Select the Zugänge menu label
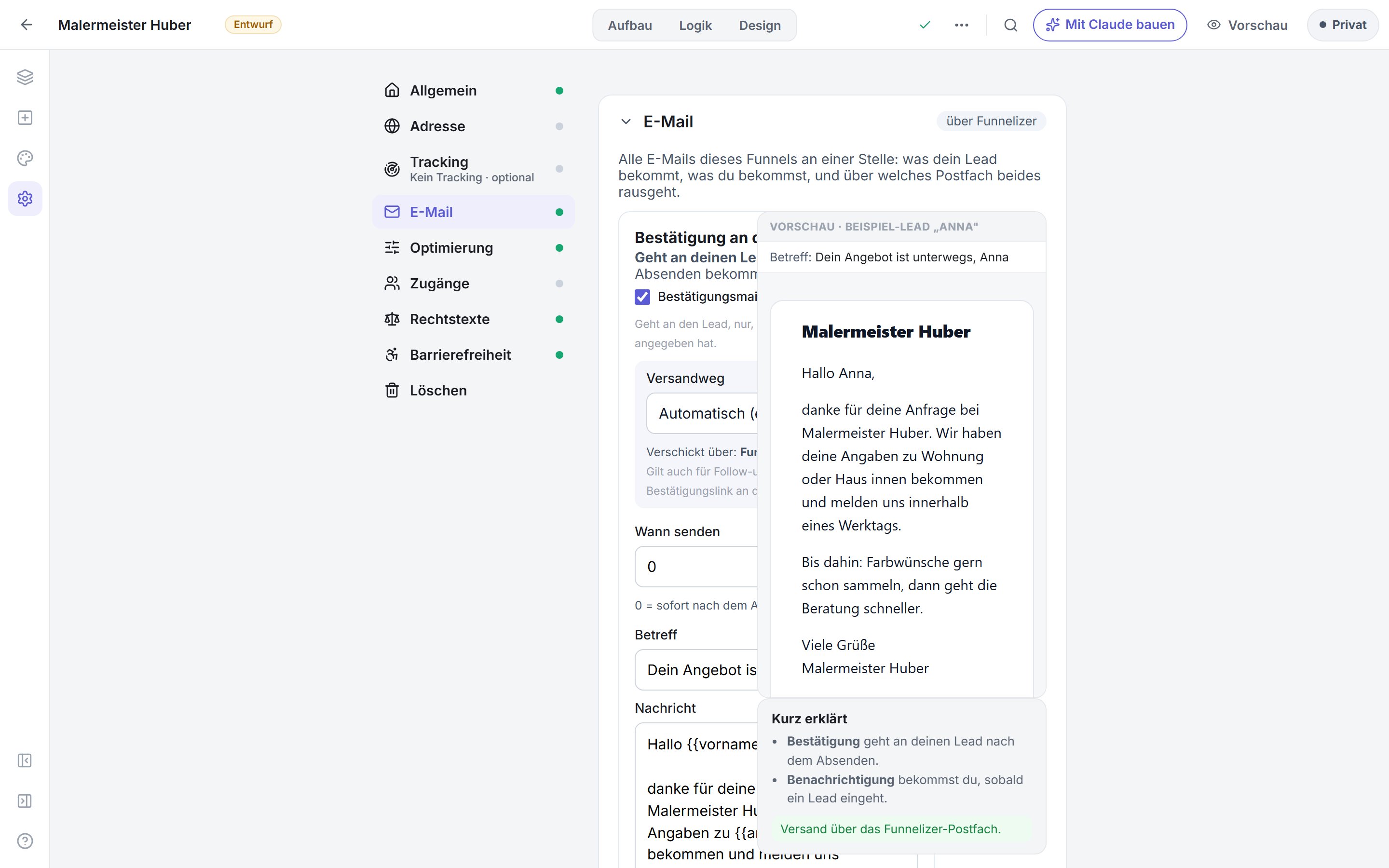 (x=439, y=283)
